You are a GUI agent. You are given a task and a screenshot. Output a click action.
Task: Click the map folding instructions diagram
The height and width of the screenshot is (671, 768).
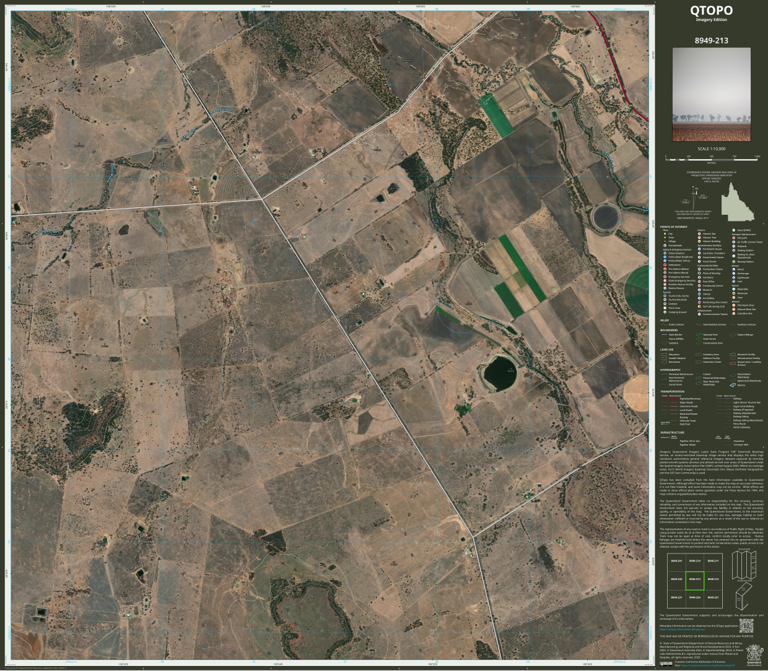(744, 579)
